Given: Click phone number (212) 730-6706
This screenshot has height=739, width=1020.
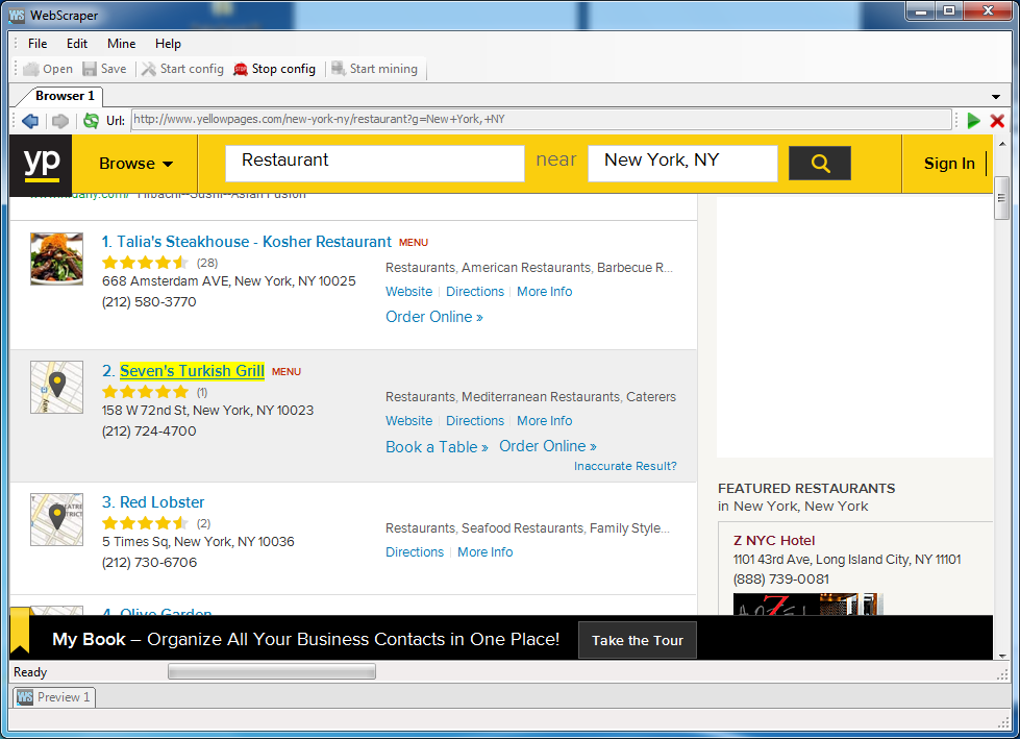Looking at the screenshot, I should click(149, 563).
